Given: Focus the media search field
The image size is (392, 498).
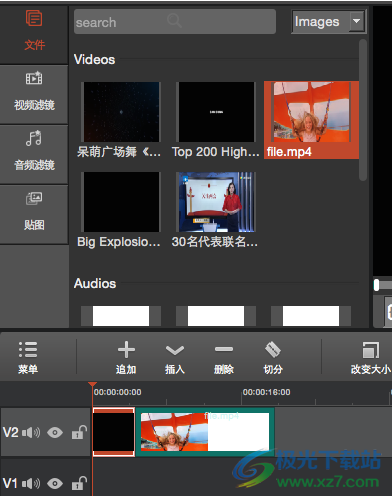Looking at the screenshot, I should 175,22.
